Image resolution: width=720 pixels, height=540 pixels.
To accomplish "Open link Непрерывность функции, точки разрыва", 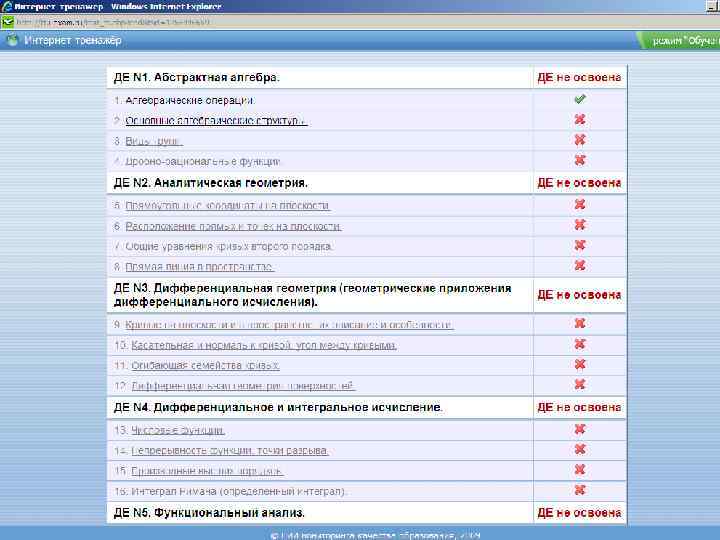I will point(230,451).
